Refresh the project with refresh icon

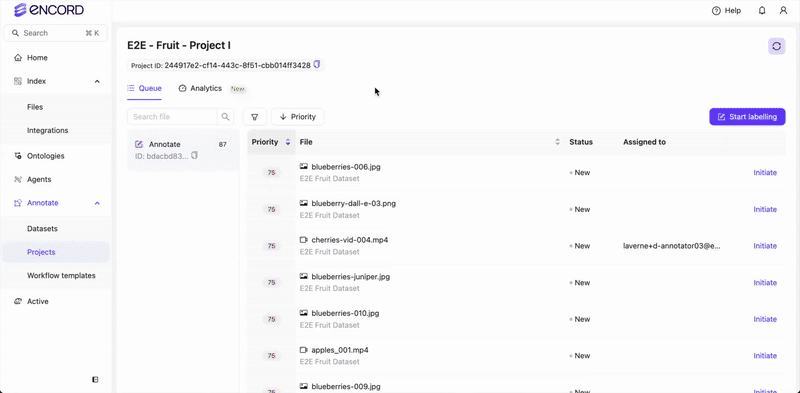click(777, 46)
